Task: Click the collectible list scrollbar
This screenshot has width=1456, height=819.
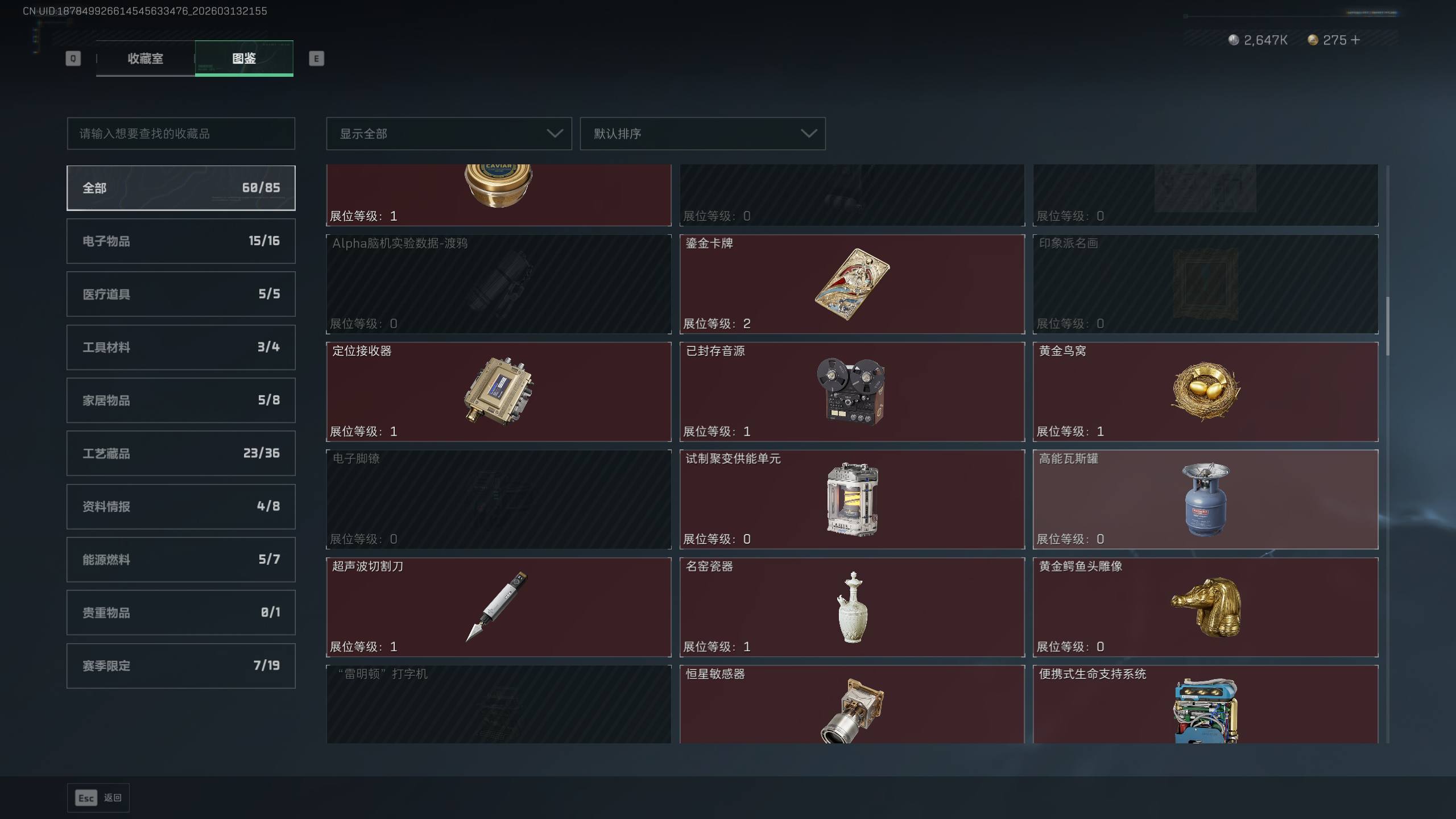Action: click(1388, 326)
